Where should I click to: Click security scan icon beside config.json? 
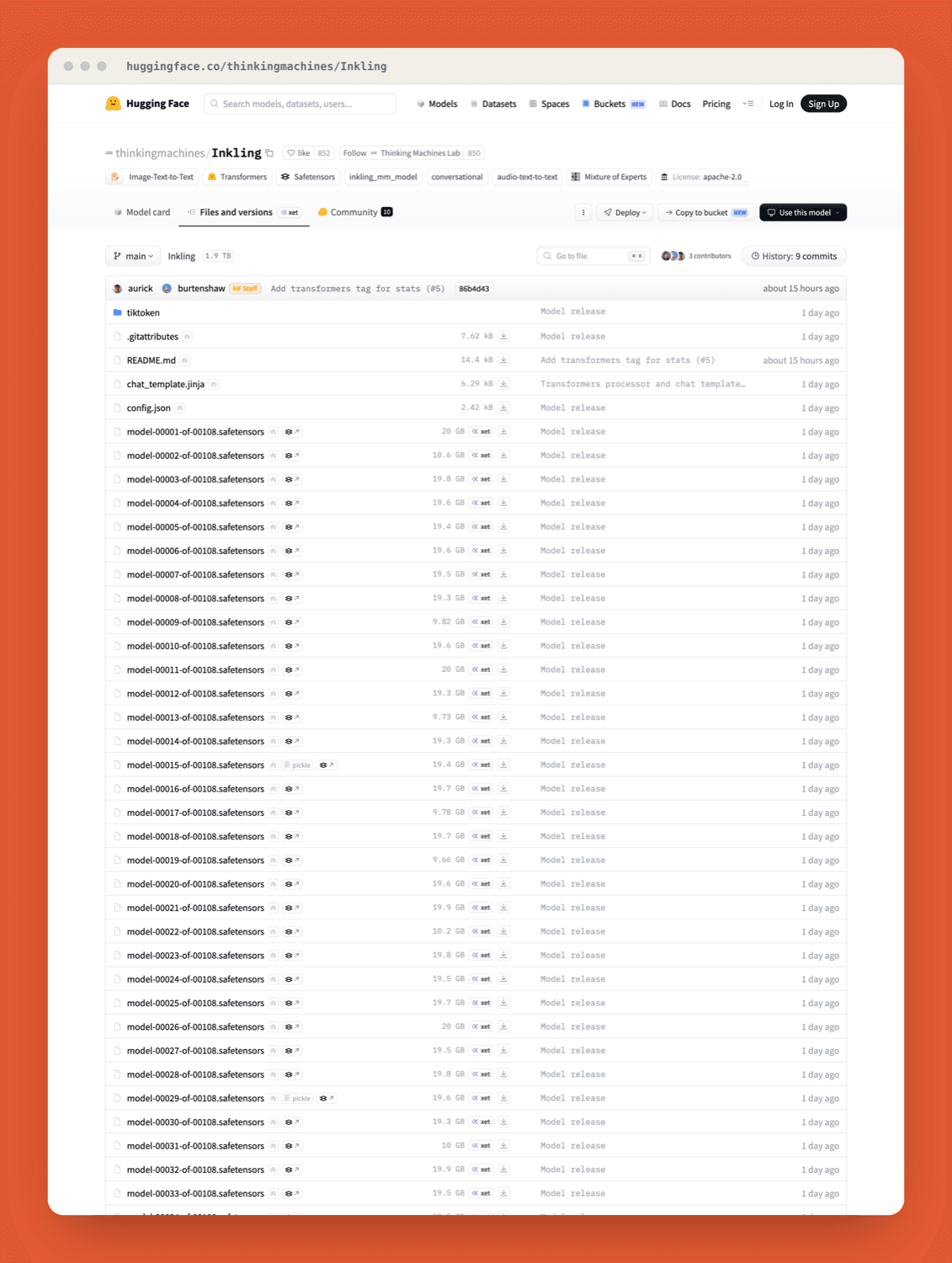tap(179, 408)
